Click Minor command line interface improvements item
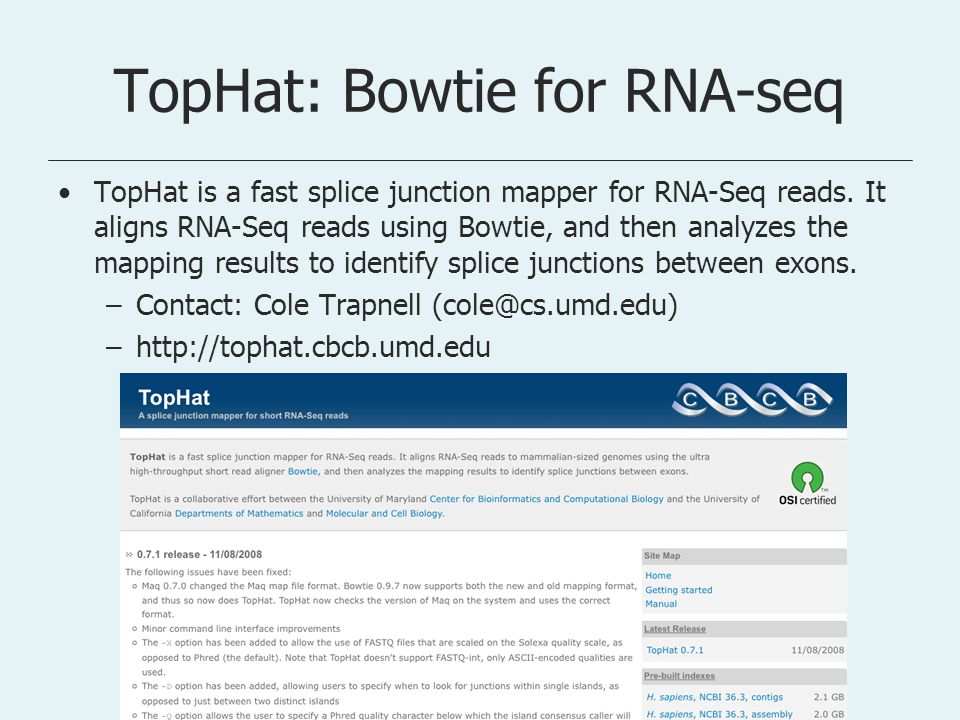The height and width of the screenshot is (720, 960). pos(241,629)
